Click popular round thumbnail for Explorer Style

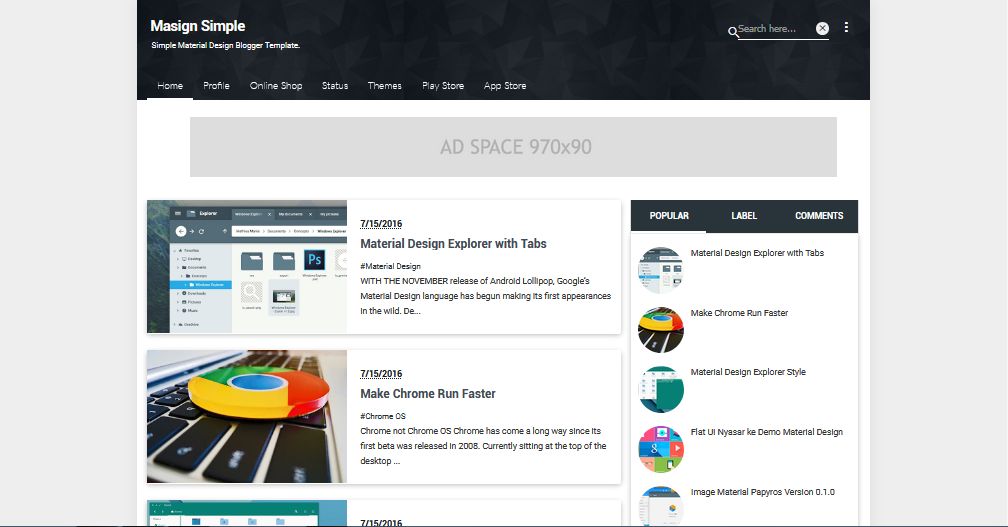pyautogui.click(x=661, y=389)
